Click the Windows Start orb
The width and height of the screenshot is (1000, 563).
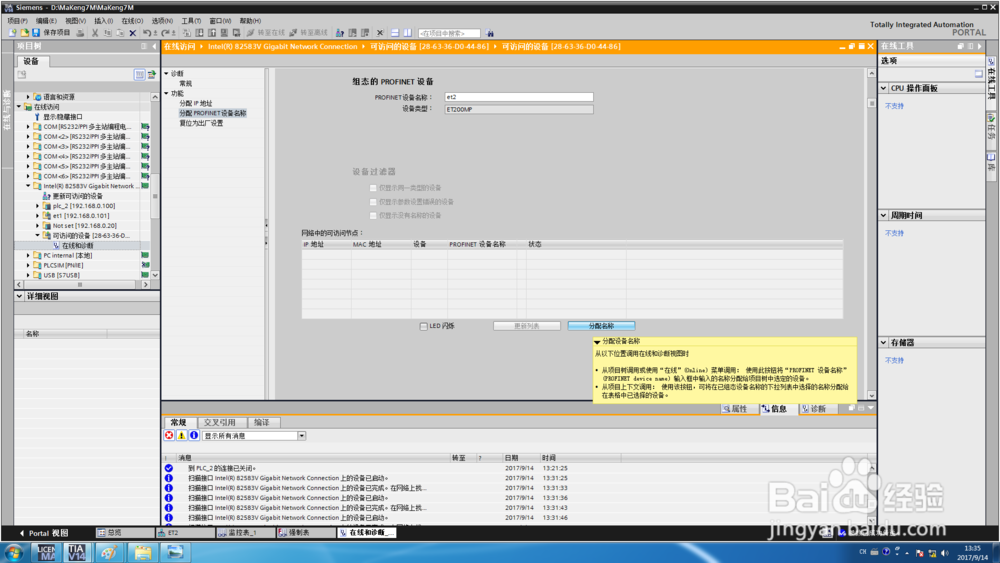[13, 552]
